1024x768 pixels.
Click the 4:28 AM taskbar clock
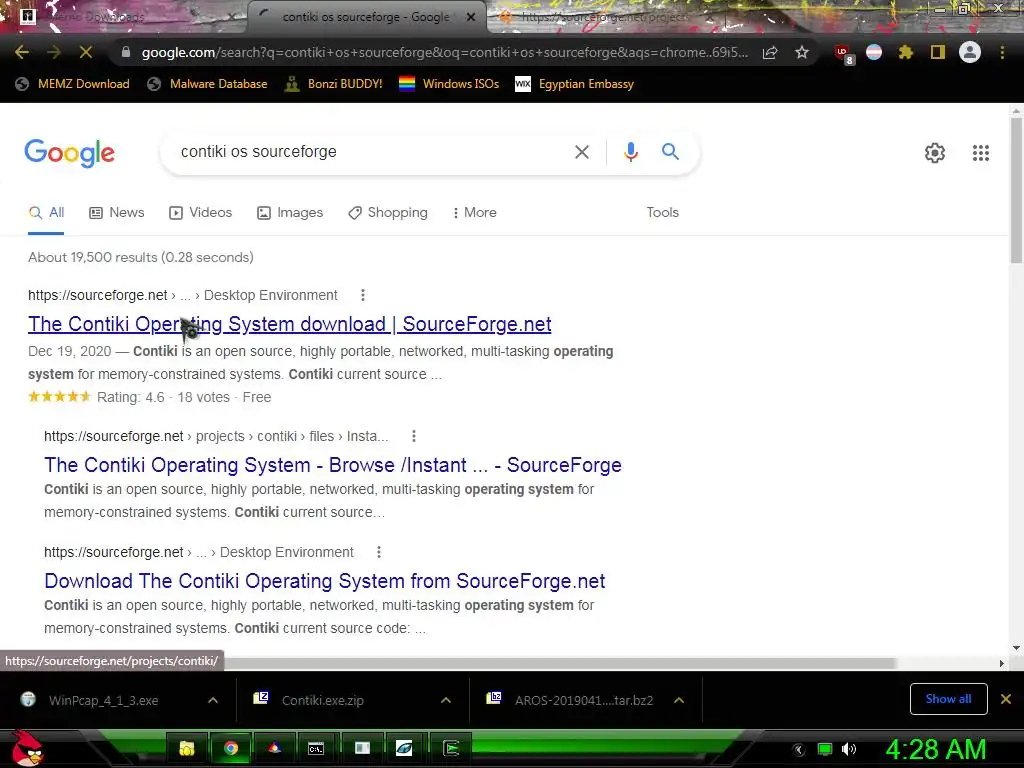[935, 749]
